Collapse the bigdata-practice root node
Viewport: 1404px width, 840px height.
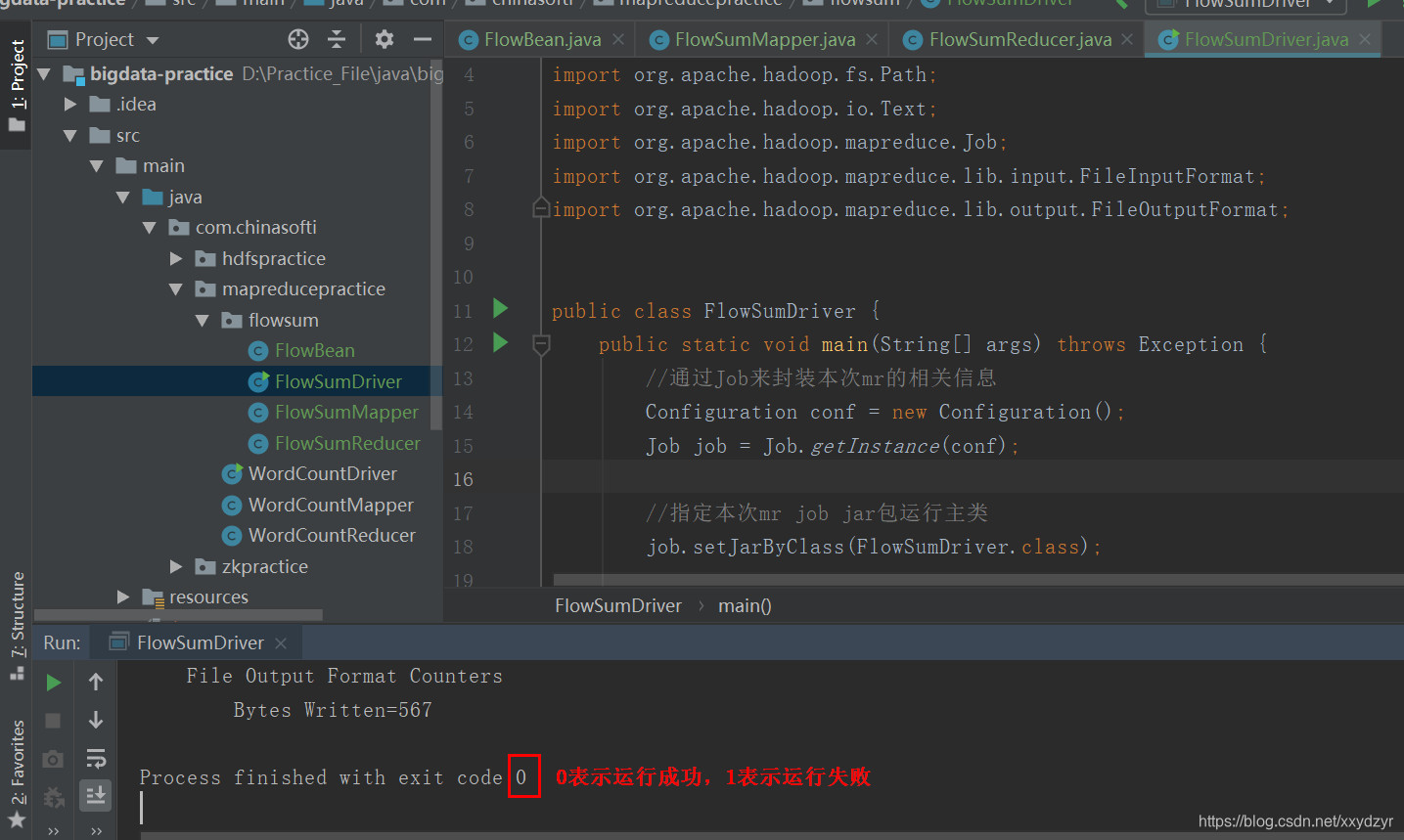coord(43,73)
